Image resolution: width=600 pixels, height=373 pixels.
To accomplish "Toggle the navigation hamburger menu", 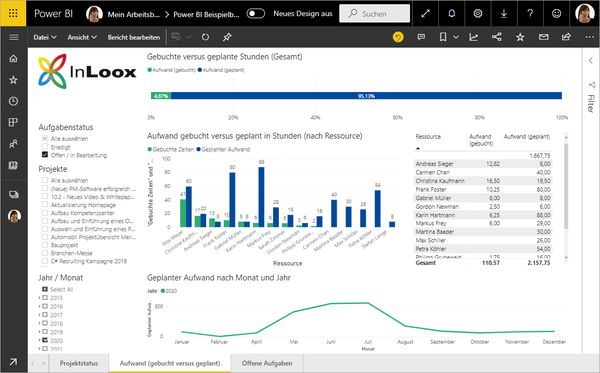I will coord(14,37).
